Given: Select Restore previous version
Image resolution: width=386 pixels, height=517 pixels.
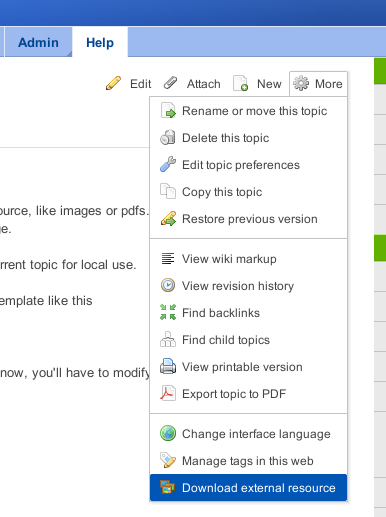Looking at the screenshot, I should [x=248, y=219].
